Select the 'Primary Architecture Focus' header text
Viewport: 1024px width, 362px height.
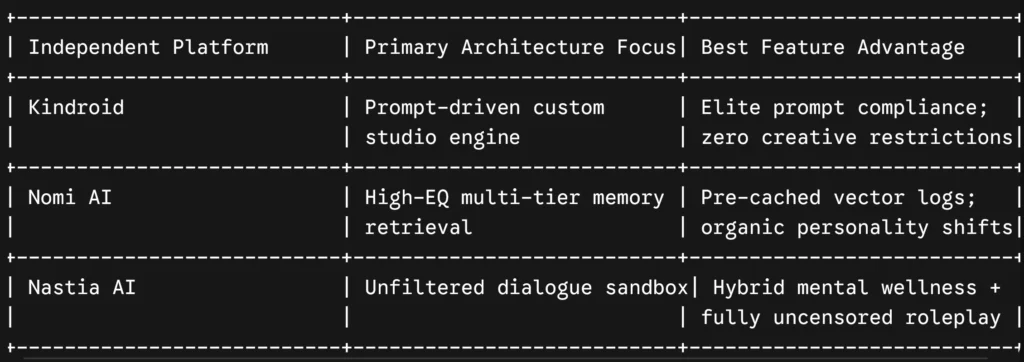(520, 48)
